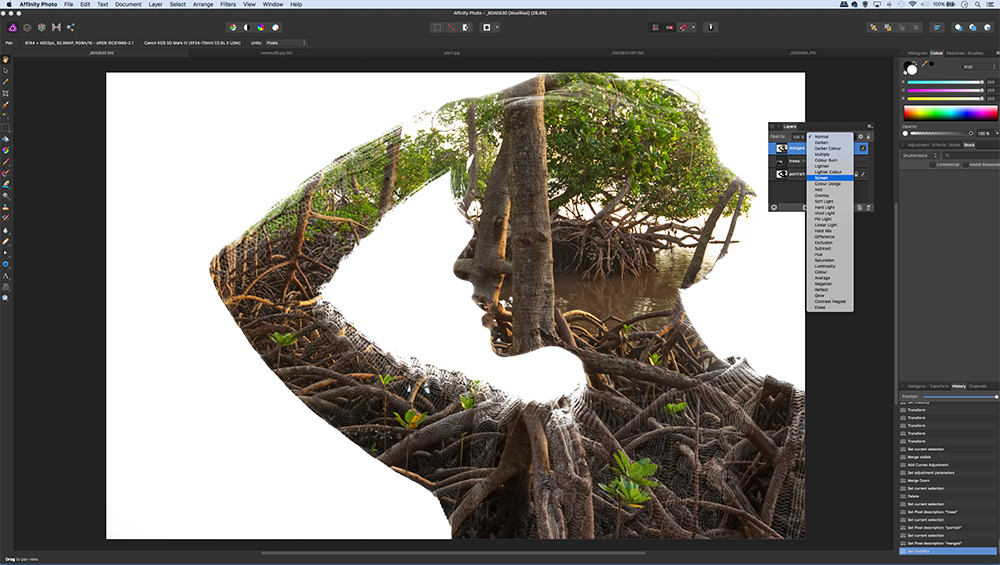Select the Move tool
This screenshot has width=1000, height=565.
click(x=6, y=71)
